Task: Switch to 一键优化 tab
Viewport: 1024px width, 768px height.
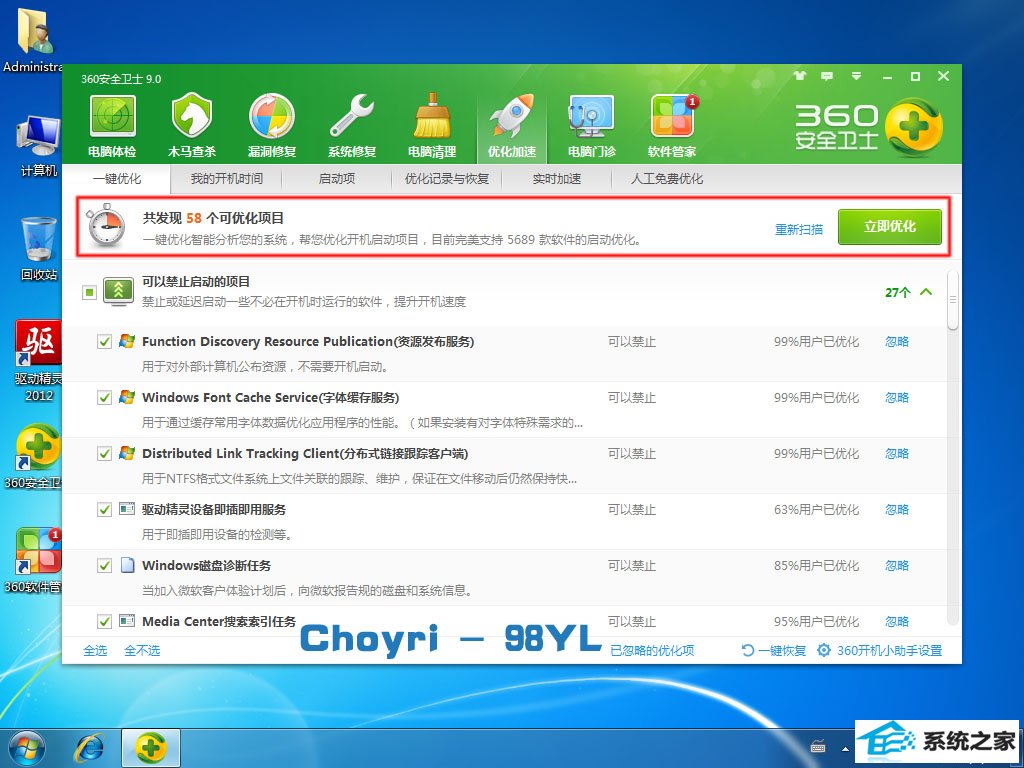Action: 117,179
